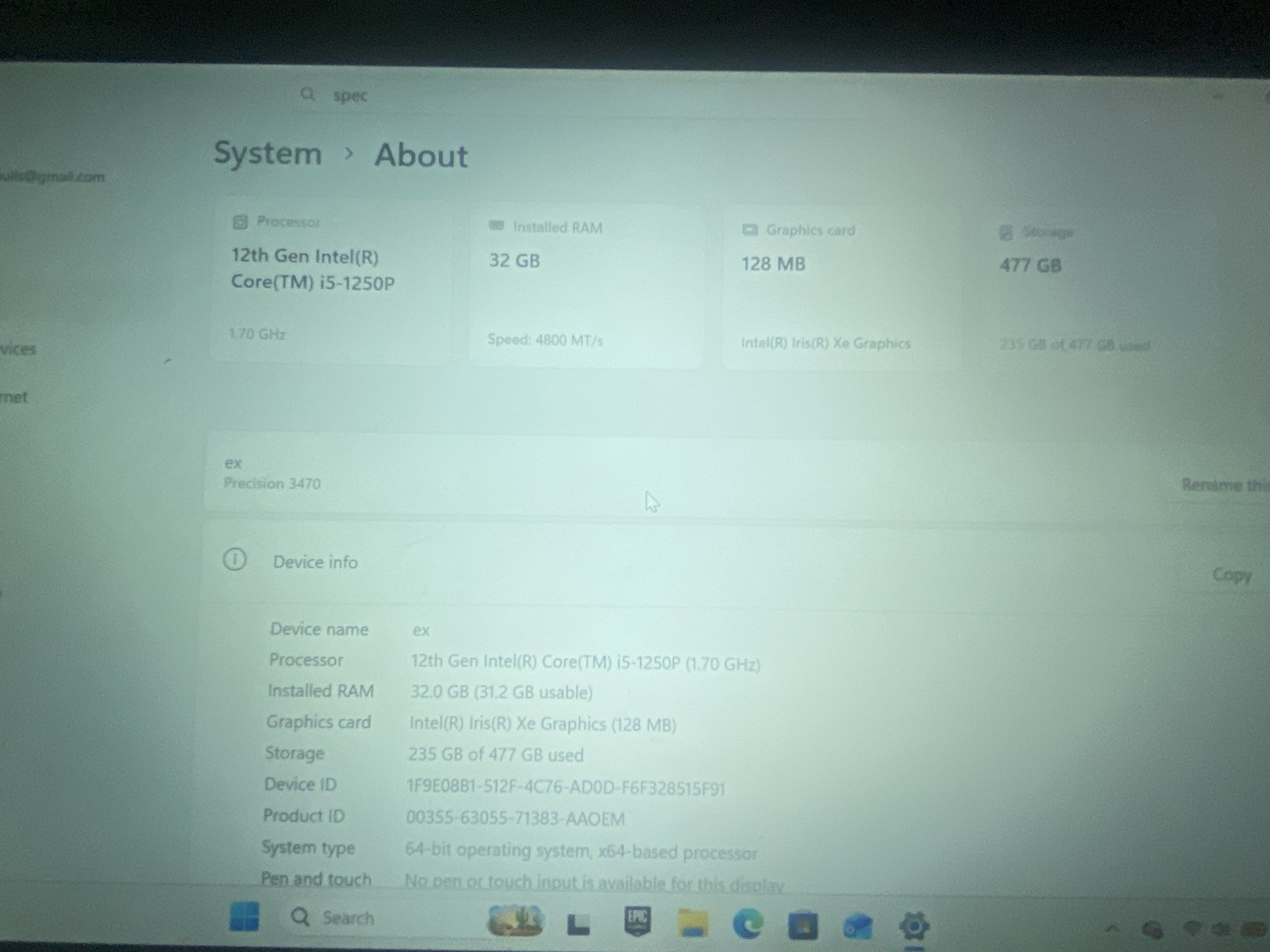
Task: Copy the device info
Action: coord(1232,574)
